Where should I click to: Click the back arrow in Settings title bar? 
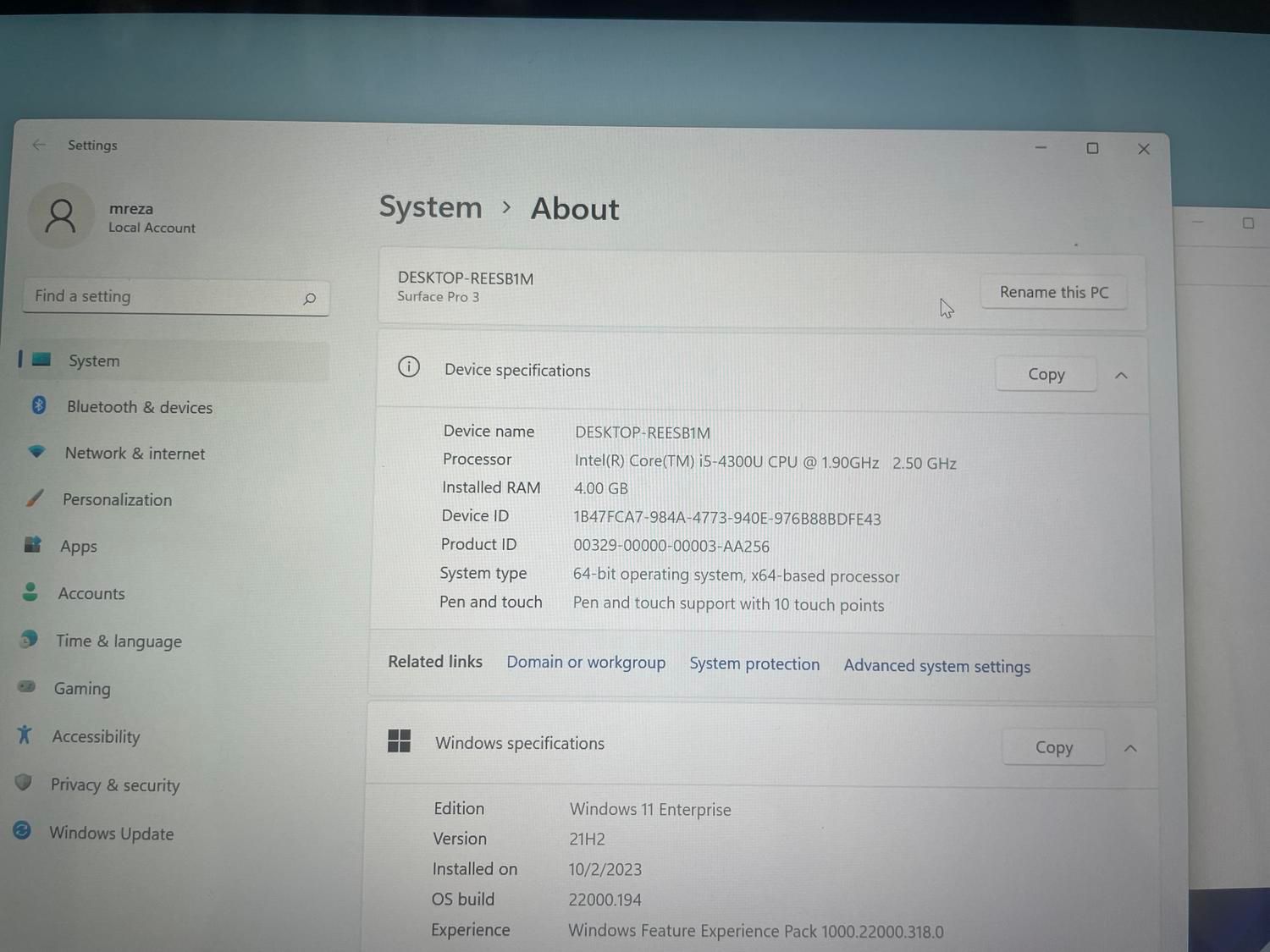39,145
